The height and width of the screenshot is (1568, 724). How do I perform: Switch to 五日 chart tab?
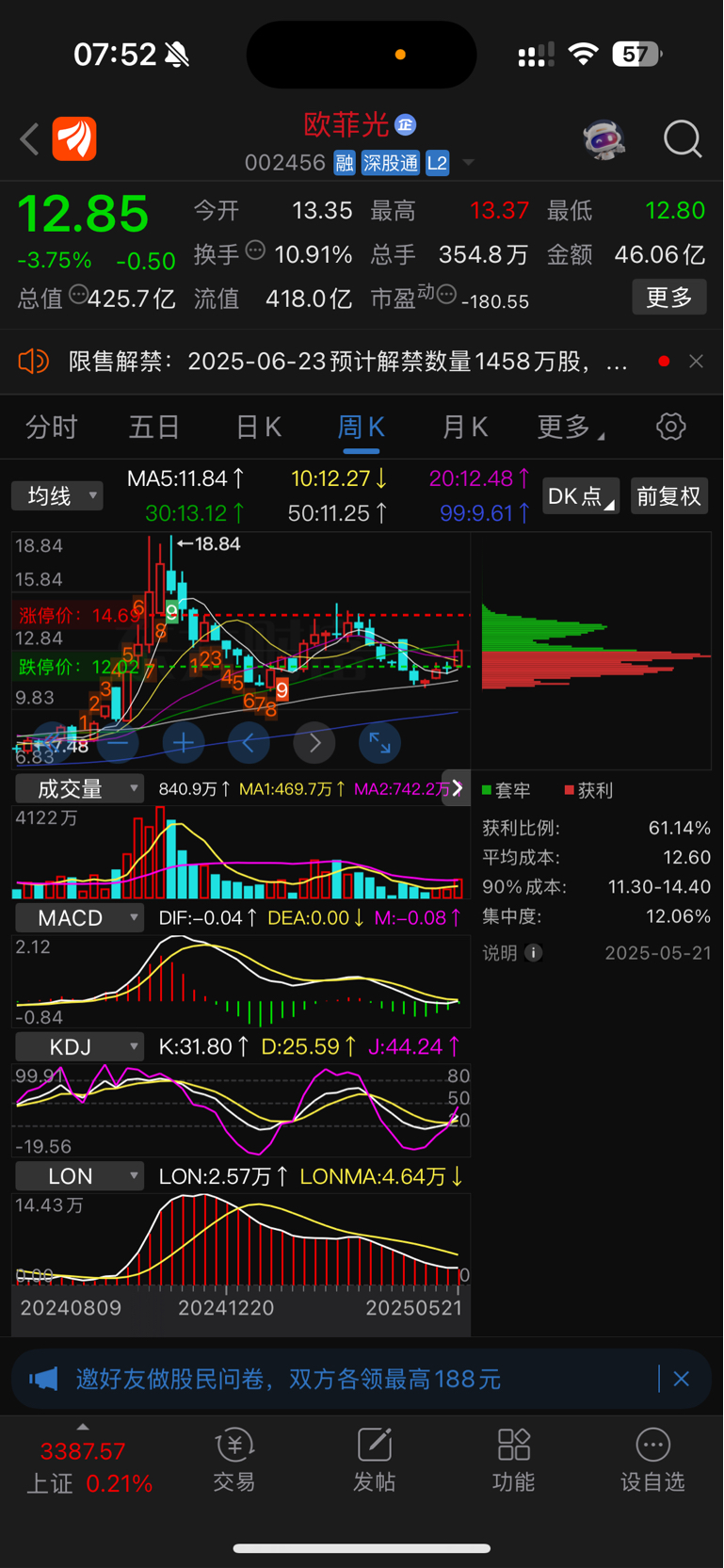click(x=154, y=428)
